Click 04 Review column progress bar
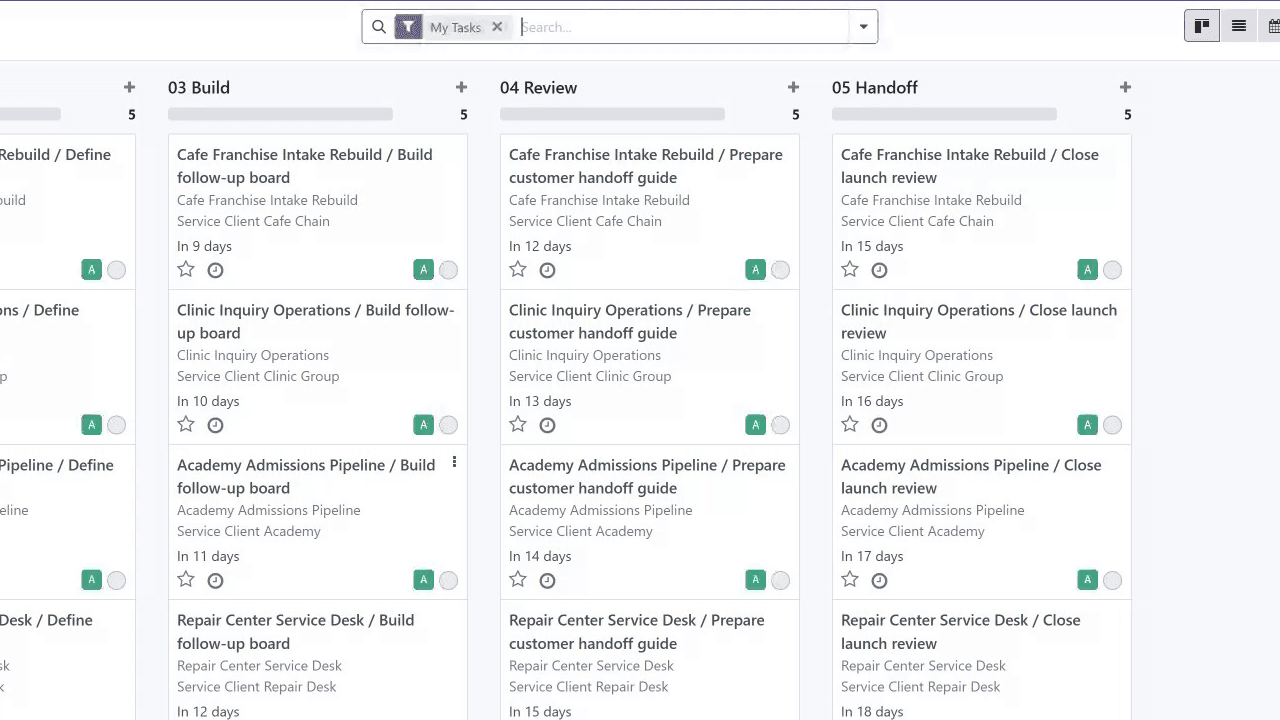This screenshot has width=1280, height=720. point(612,115)
